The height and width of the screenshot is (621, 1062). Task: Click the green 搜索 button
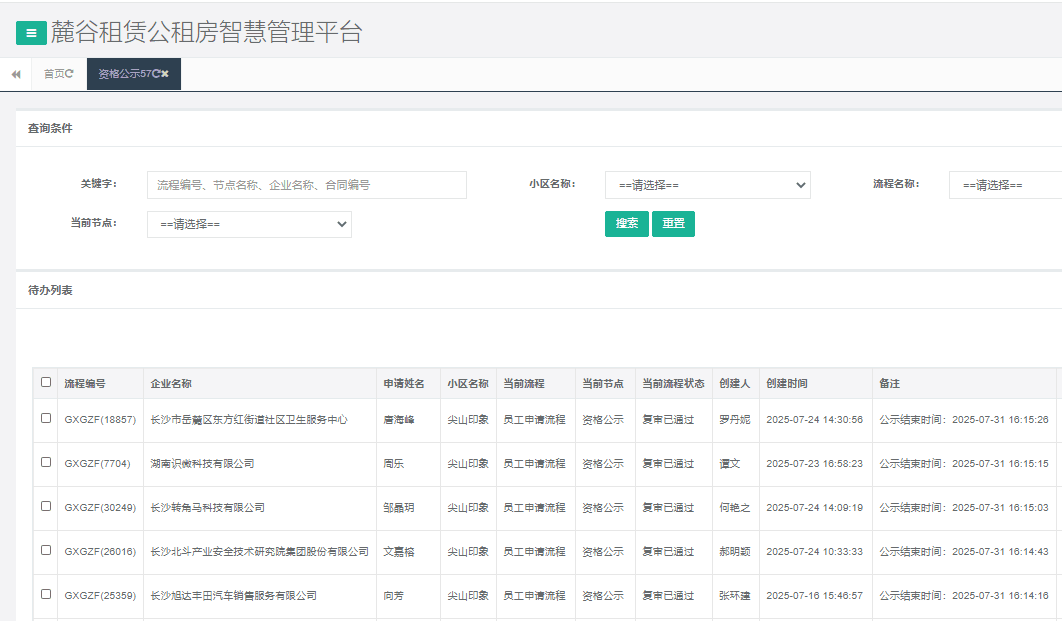point(627,224)
